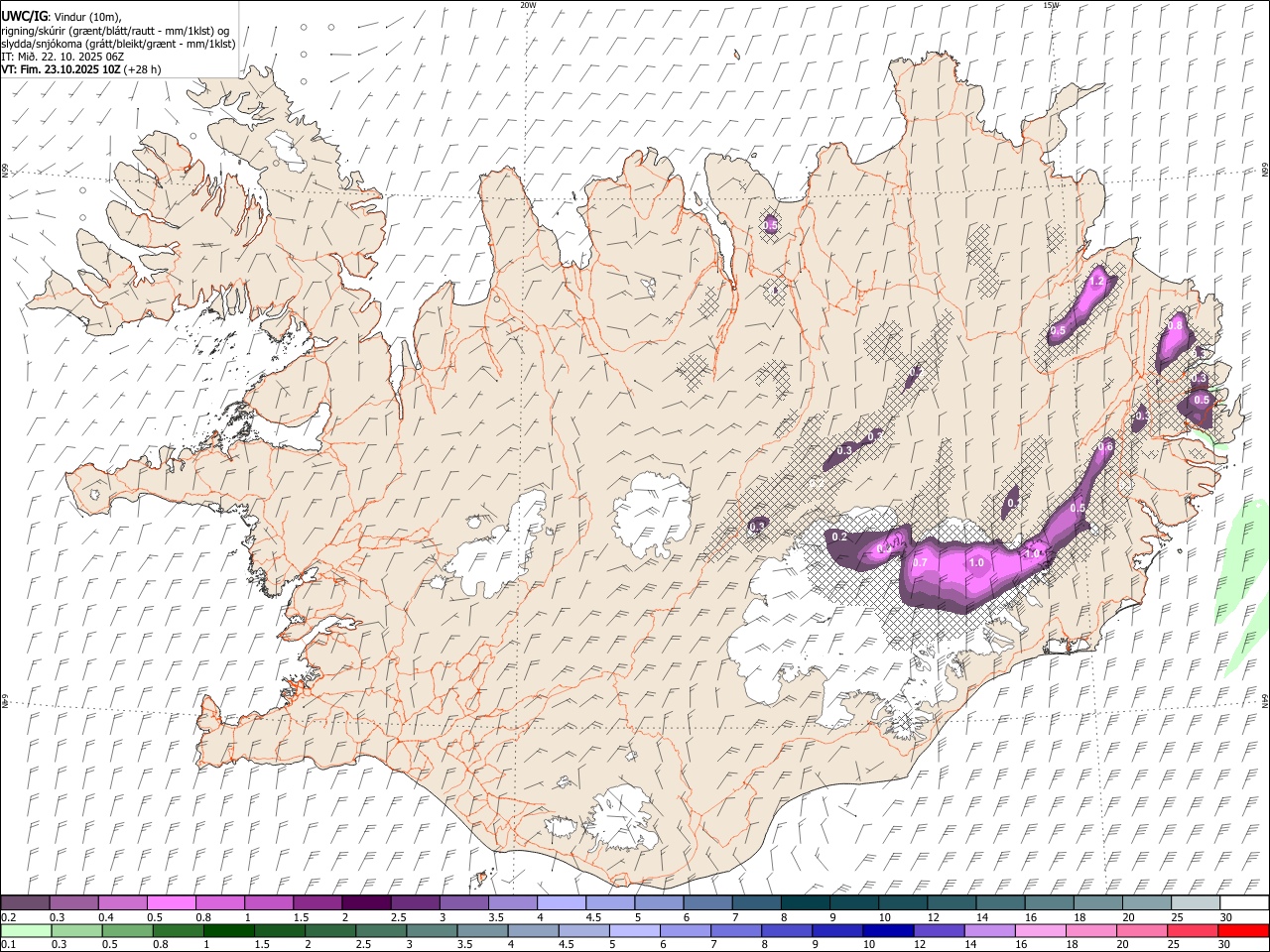Select the 'slydda/snjókoma' legend description line
The width and height of the screenshot is (1270, 952).
tap(118, 43)
